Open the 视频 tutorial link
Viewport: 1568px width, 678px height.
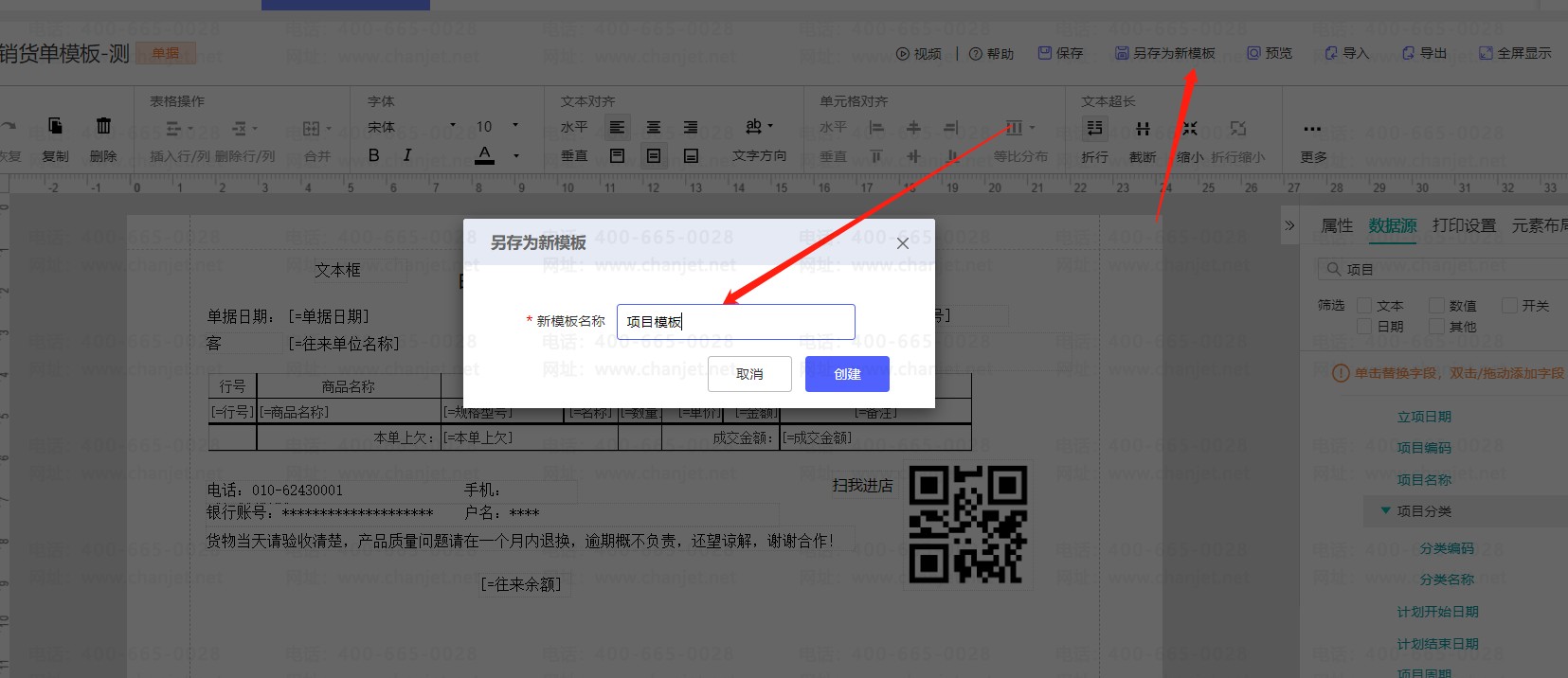coord(919,54)
